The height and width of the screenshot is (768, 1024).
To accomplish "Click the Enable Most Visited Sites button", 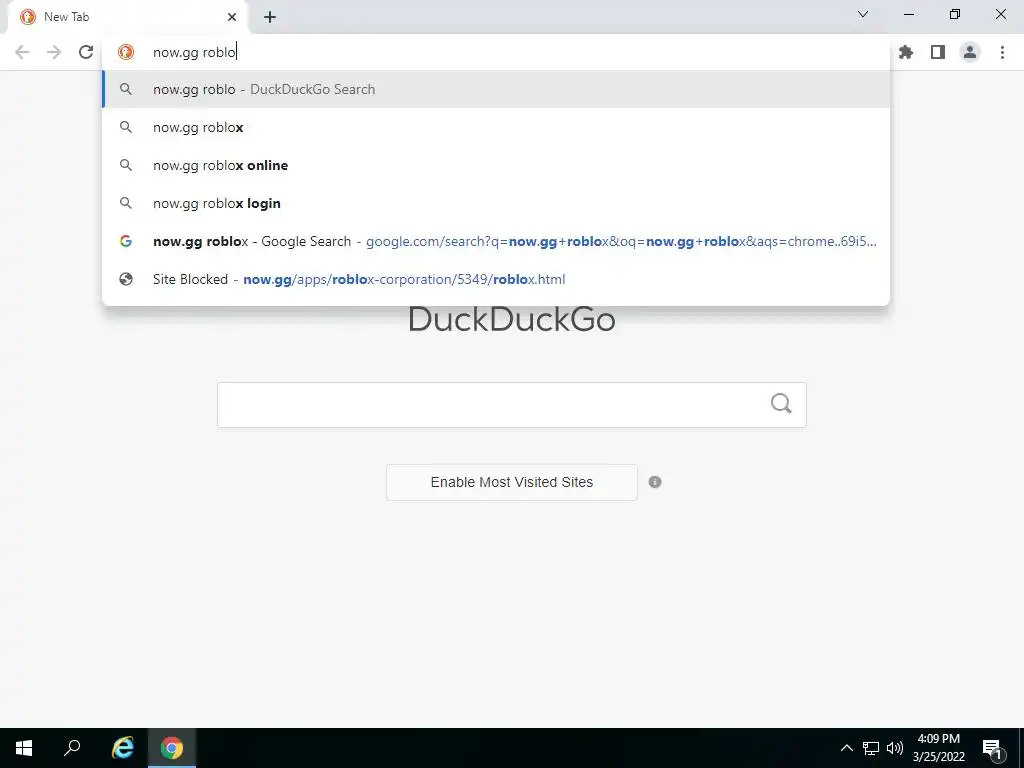I will click(512, 482).
